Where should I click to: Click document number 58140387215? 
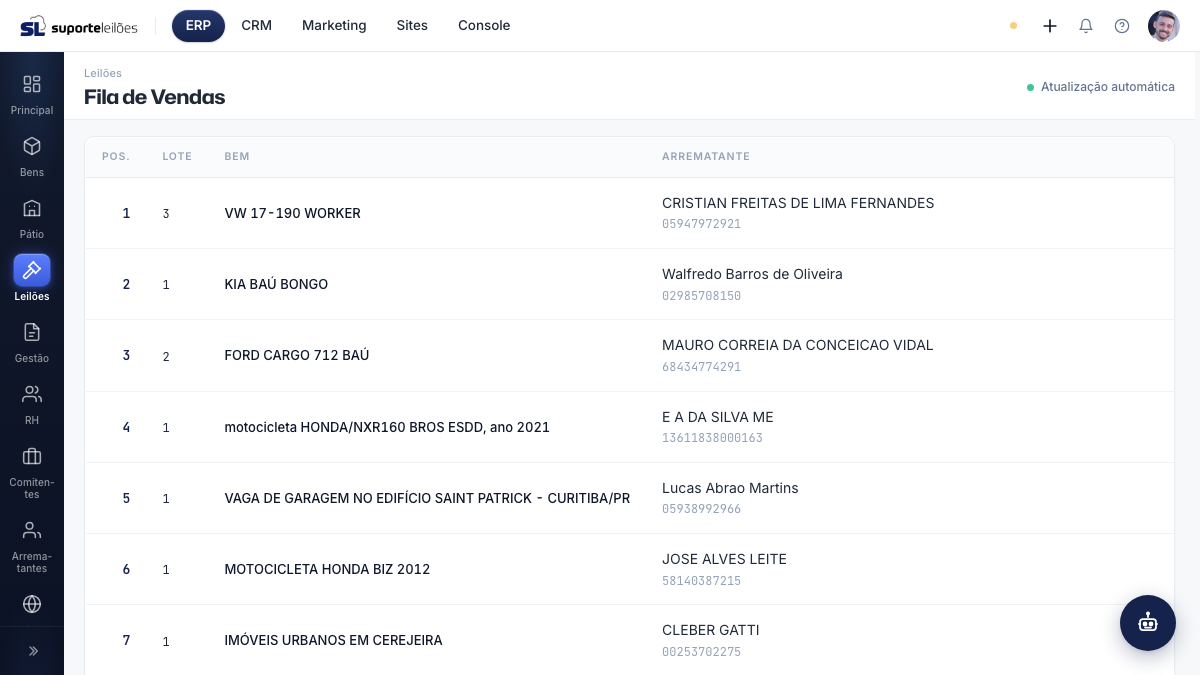click(x=701, y=581)
